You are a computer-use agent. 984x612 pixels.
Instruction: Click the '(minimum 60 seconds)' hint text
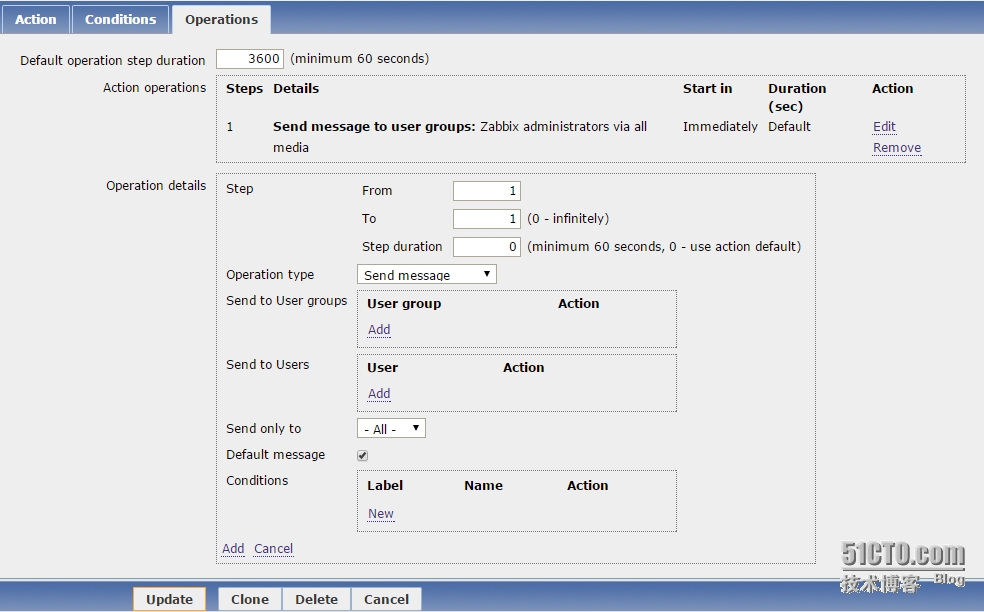[x=360, y=59]
